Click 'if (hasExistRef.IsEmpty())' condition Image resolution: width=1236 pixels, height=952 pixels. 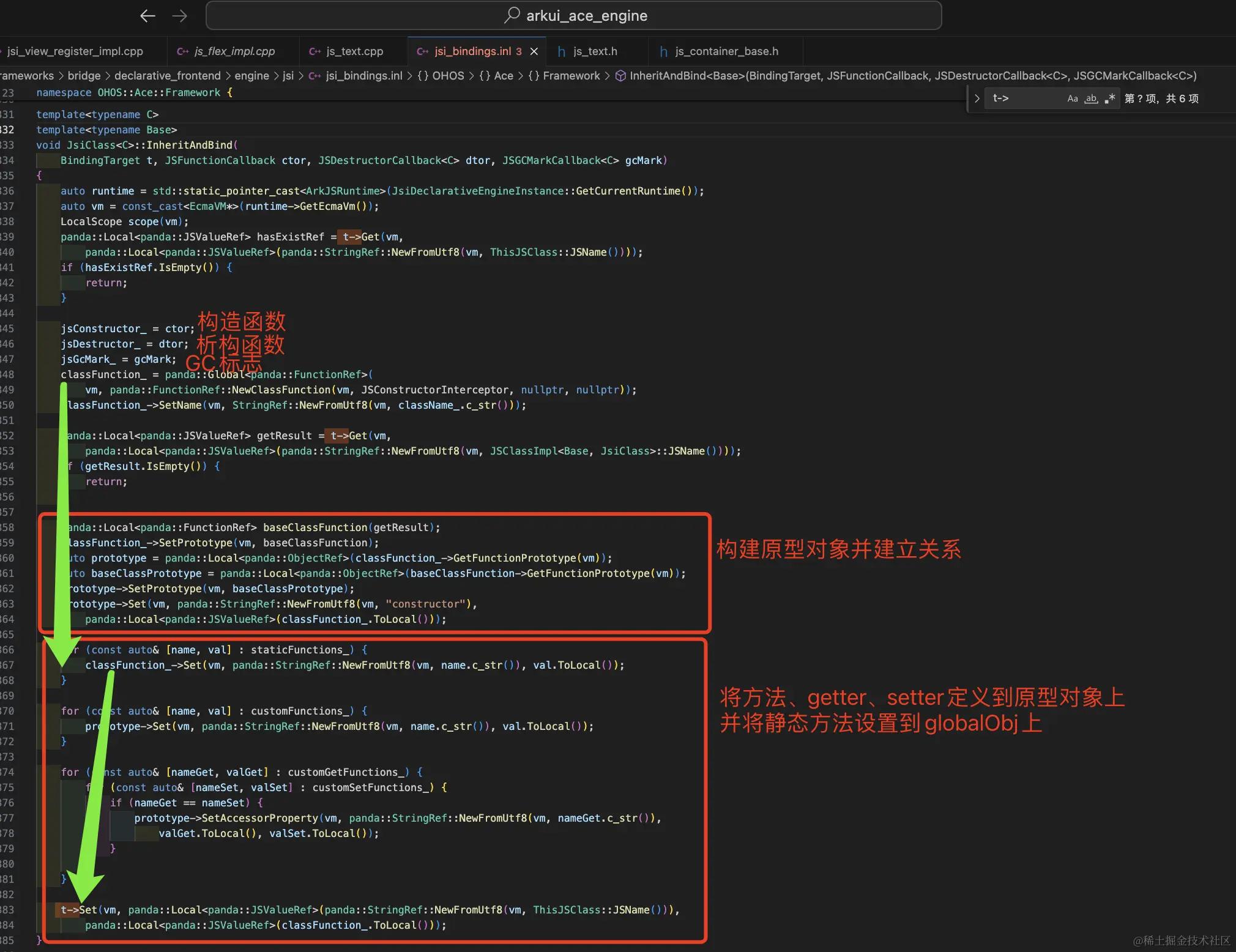click(146, 267)
